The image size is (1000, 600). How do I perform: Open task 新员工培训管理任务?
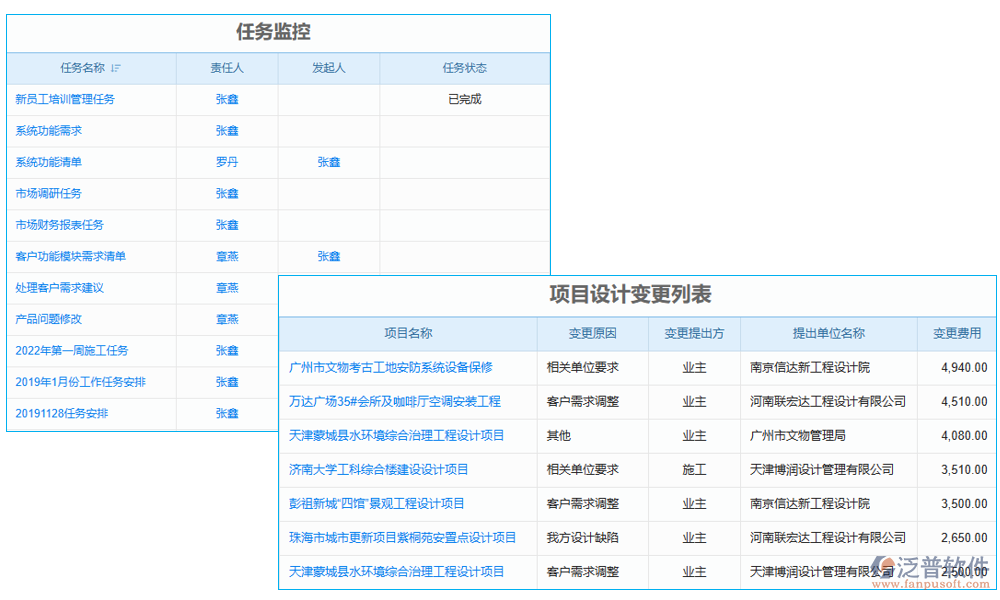[65, 99]
